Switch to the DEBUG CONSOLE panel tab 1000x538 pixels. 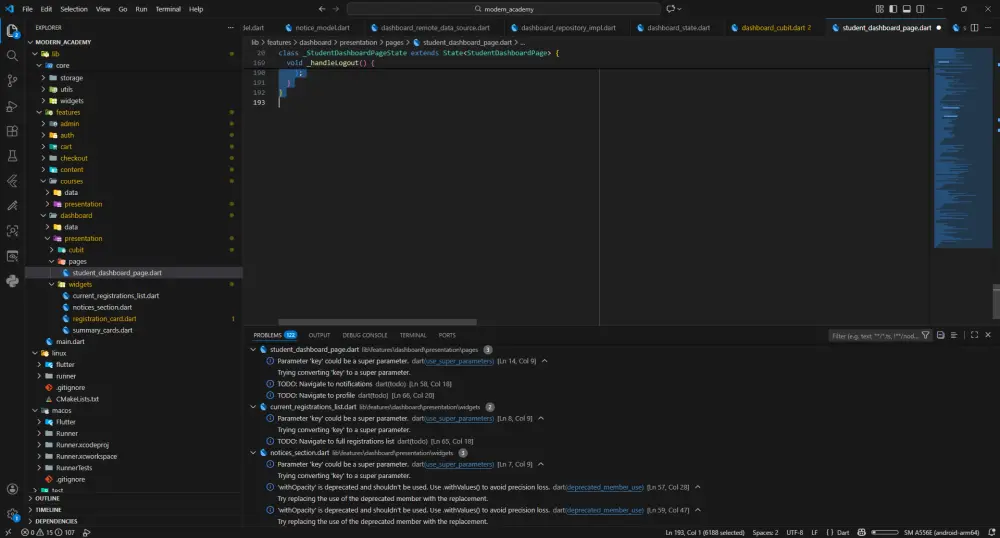(365, 335)
